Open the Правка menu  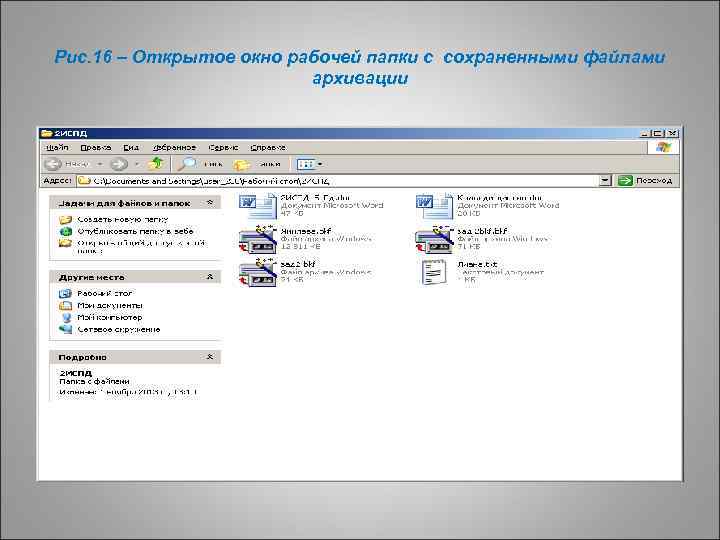[96, 147]
